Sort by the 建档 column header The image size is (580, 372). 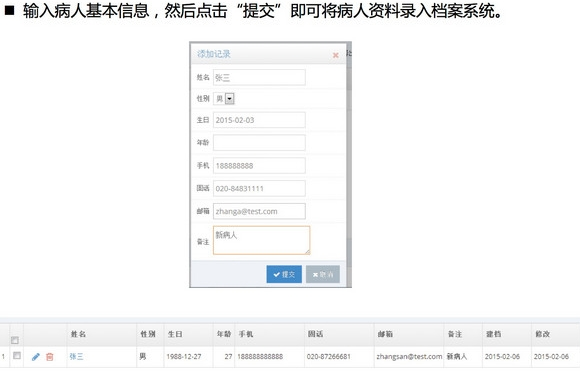point(493,334)
